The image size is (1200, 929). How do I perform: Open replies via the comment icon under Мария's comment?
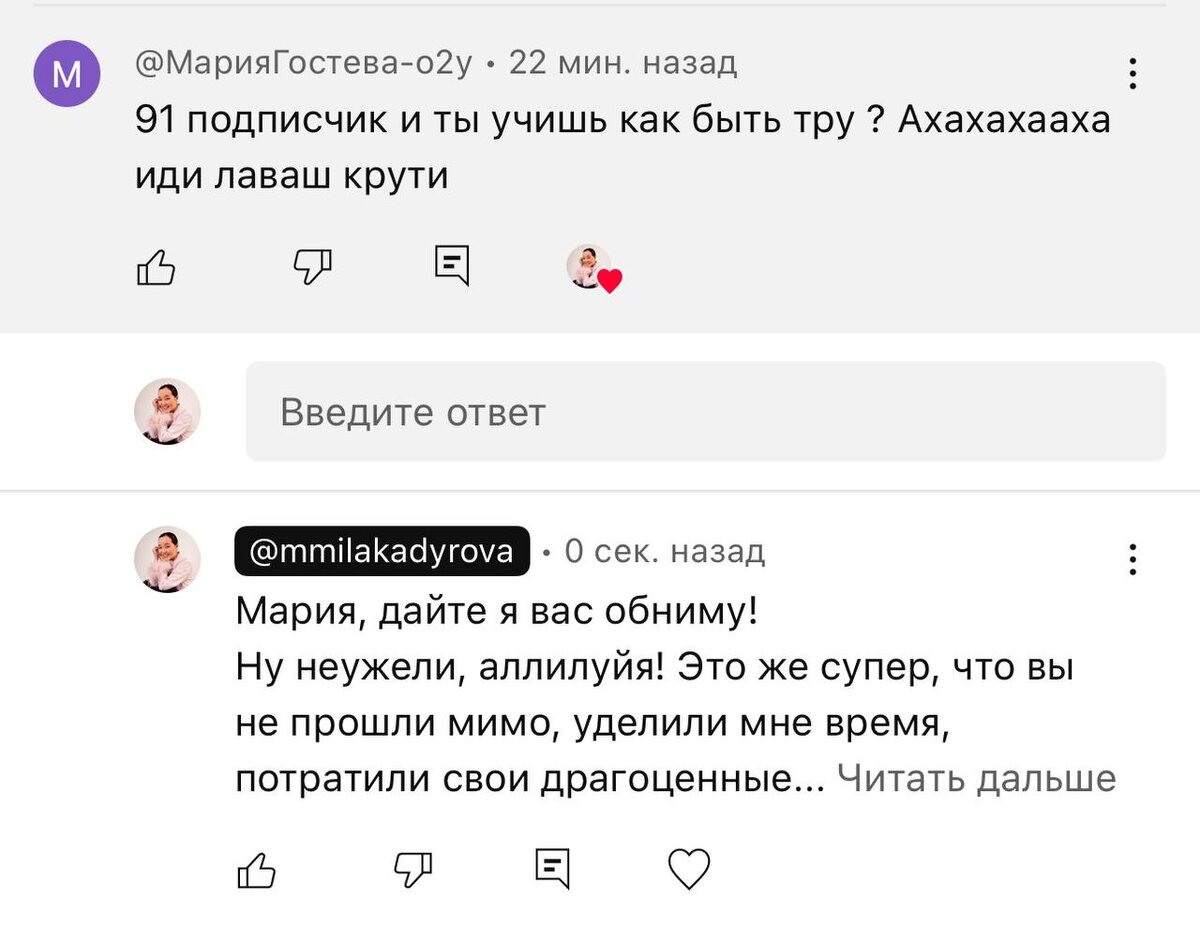click(x=452, y=264)
